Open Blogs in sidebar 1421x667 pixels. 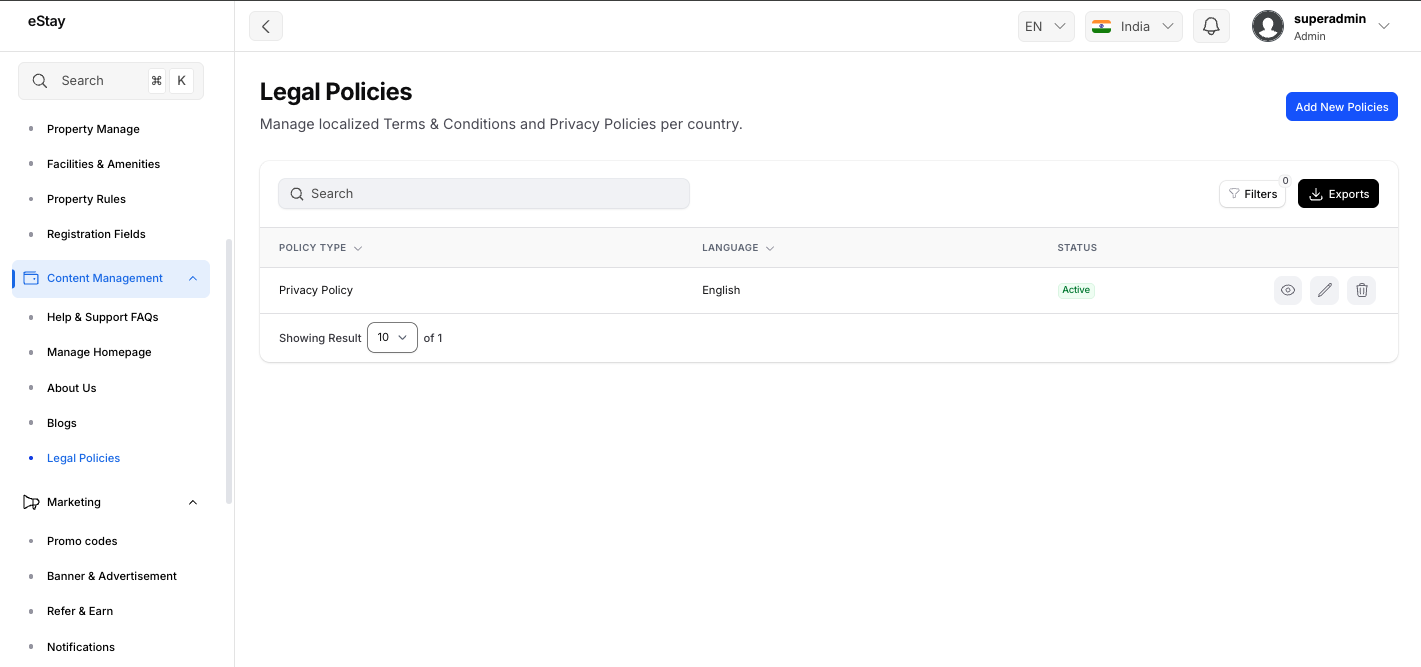(x=61, y=423)
